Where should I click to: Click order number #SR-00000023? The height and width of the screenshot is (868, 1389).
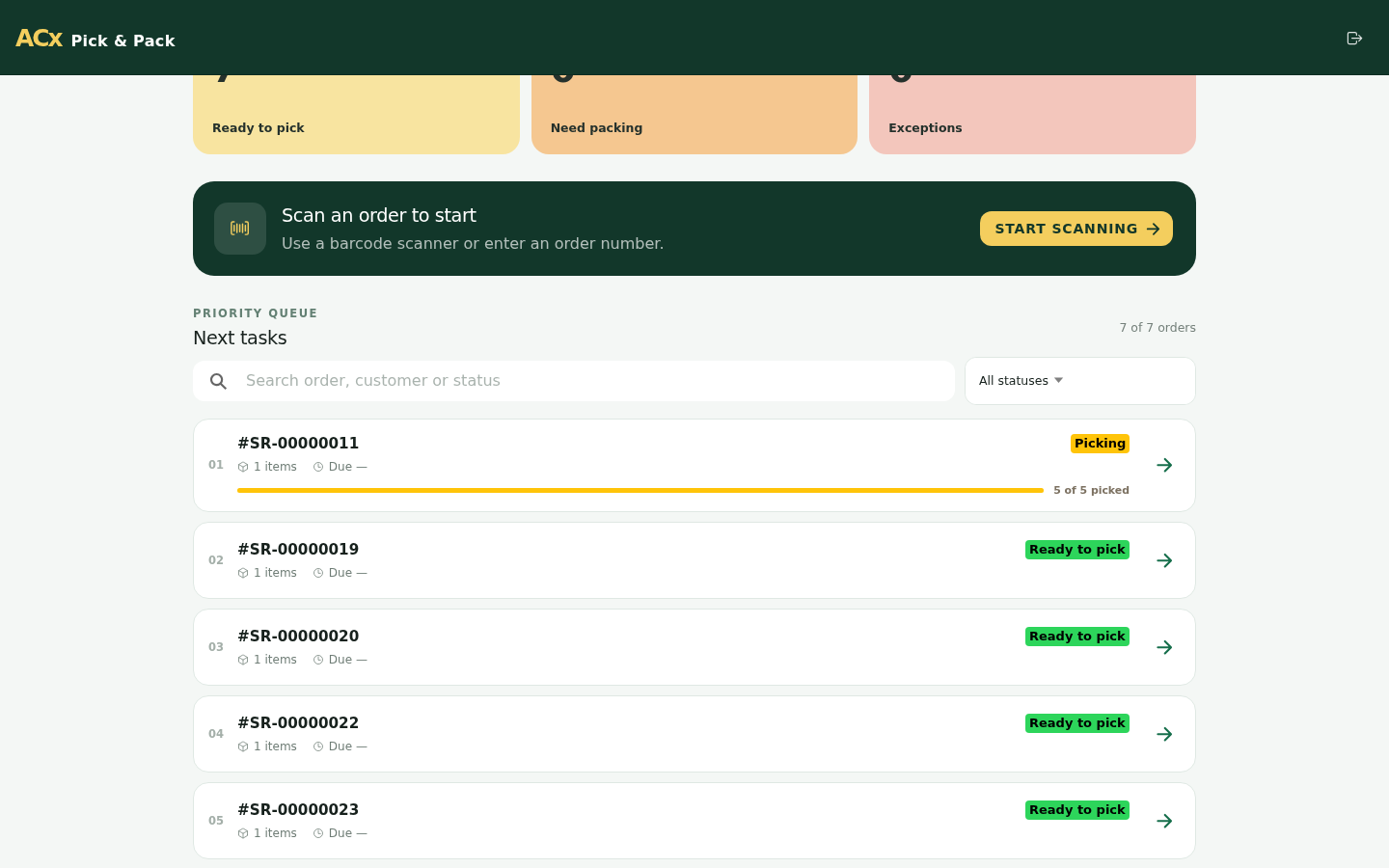[x=298, y=810]
